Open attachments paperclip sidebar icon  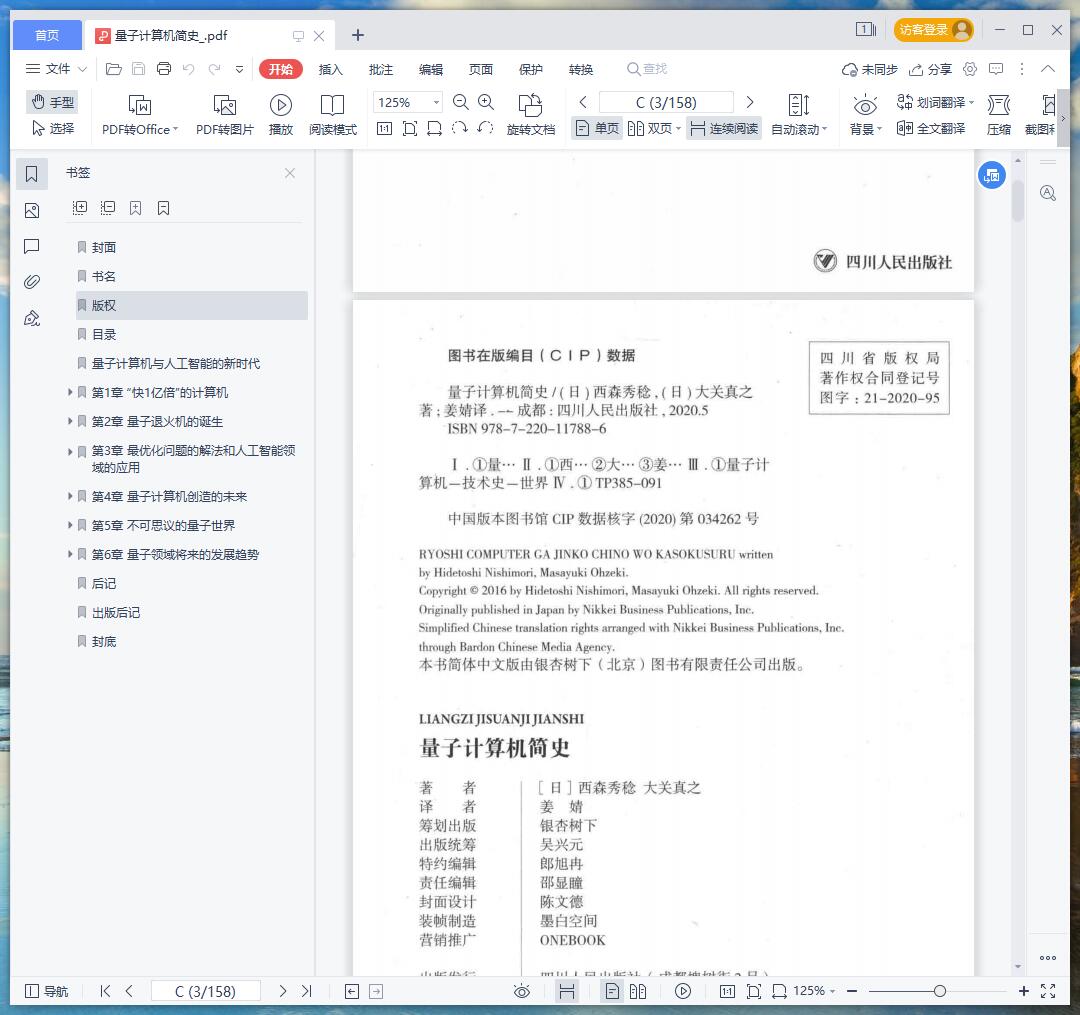point(32,282)
